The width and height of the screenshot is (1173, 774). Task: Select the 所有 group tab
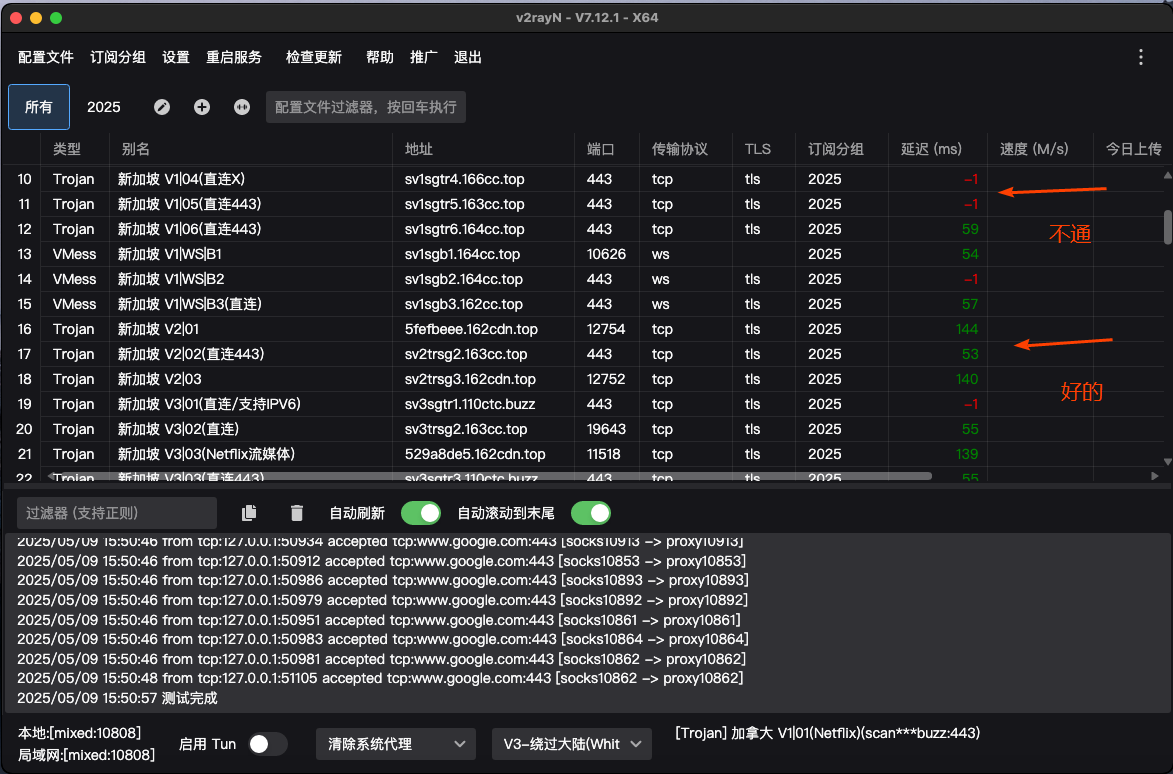click(x=39, y=107)
